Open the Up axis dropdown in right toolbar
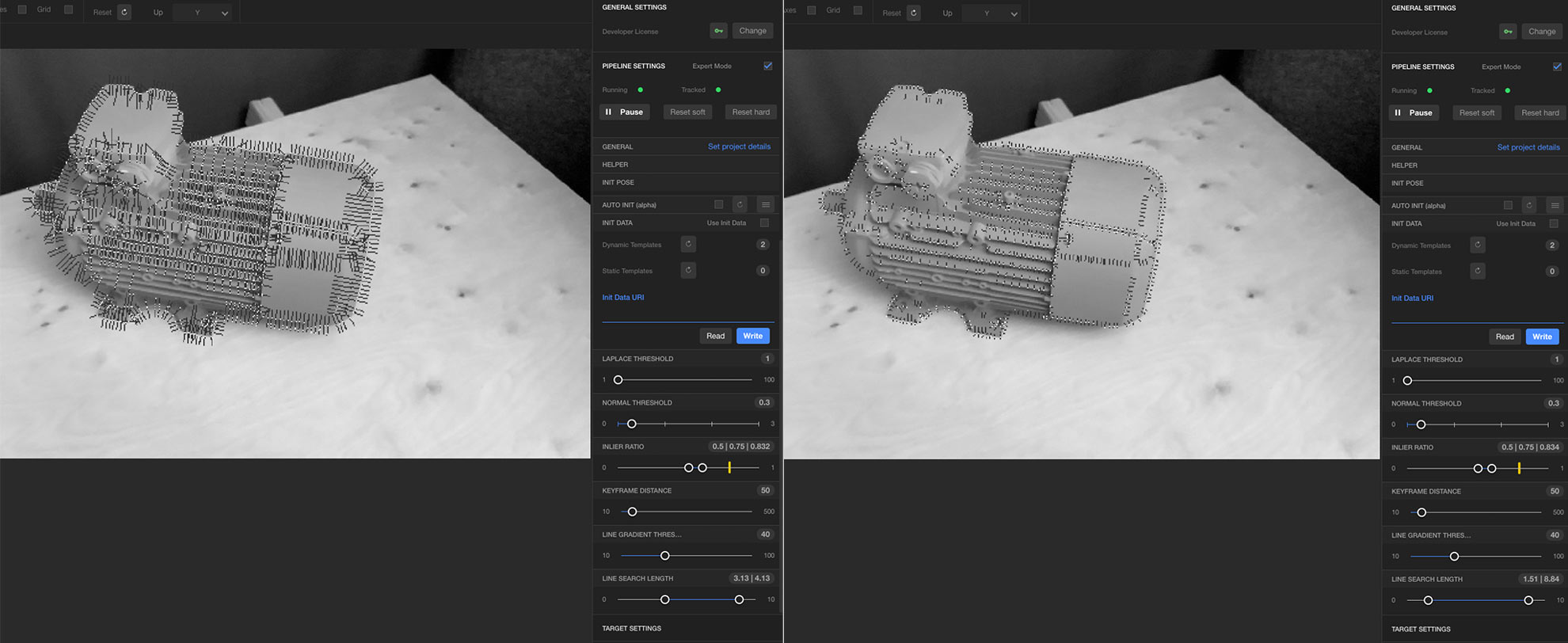 click(x=991, y=13)
